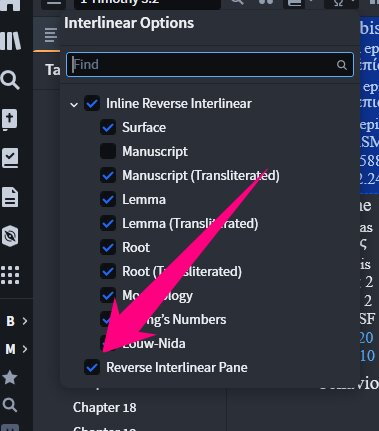Uncheck the Lemma checkbox

108,199
